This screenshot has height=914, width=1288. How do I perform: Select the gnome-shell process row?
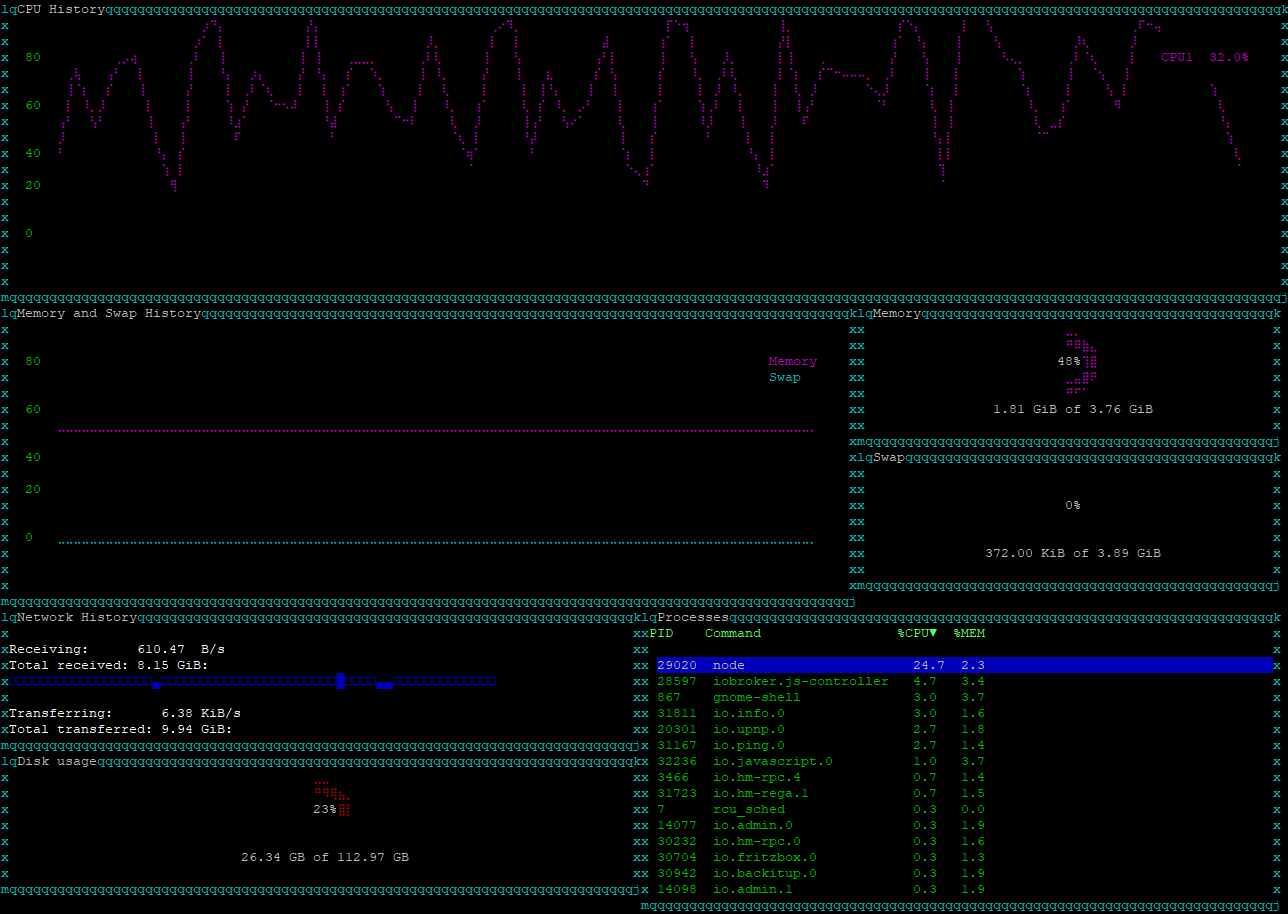pyautogui.click(x=965, y=697)
